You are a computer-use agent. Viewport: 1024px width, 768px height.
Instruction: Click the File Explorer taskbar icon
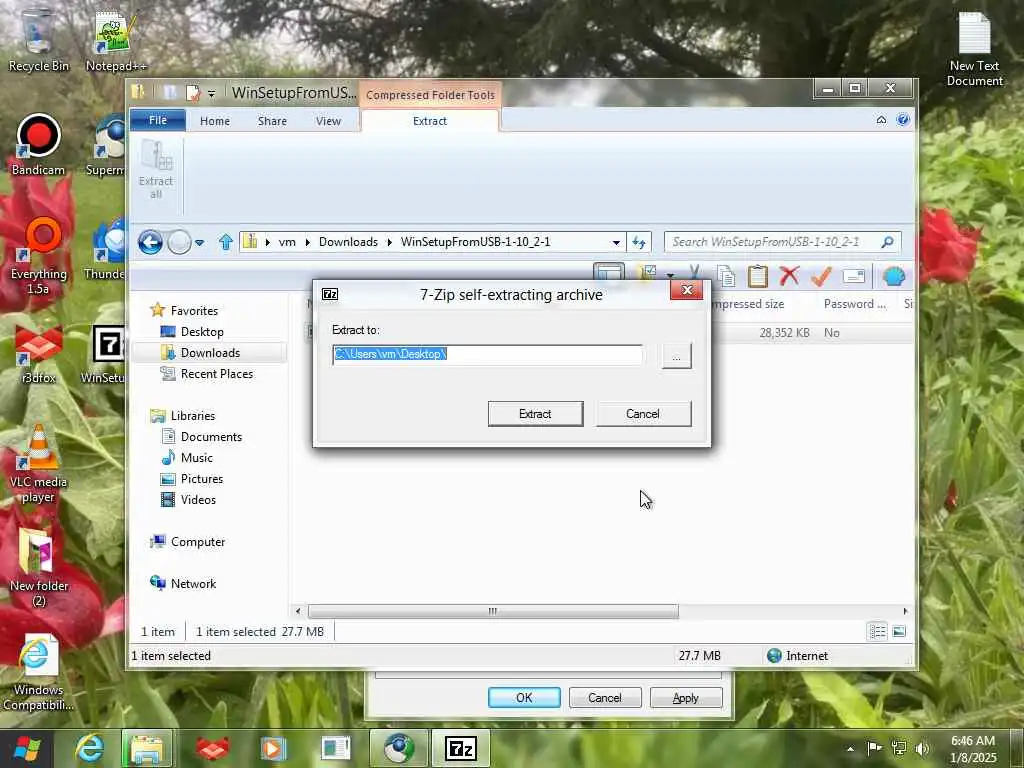(147, 748)
